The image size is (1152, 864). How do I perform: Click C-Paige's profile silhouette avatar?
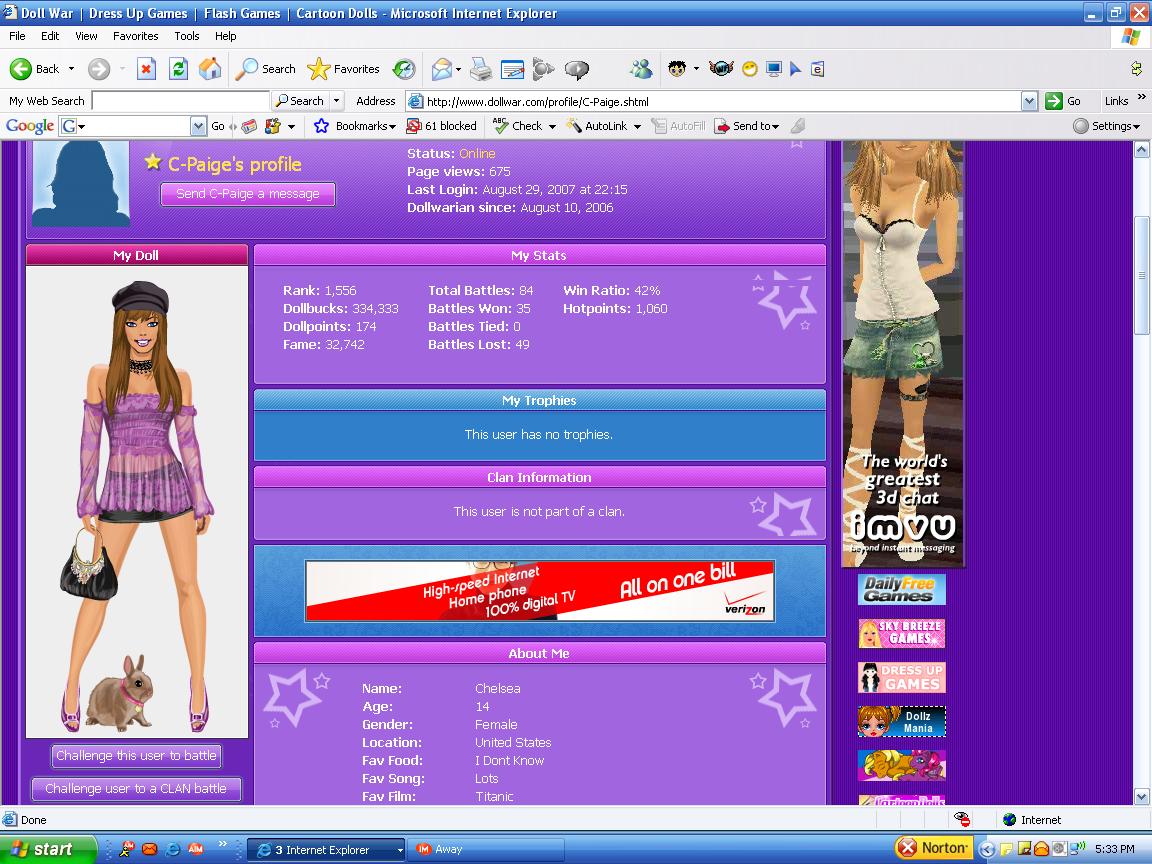tap(81, 184)
